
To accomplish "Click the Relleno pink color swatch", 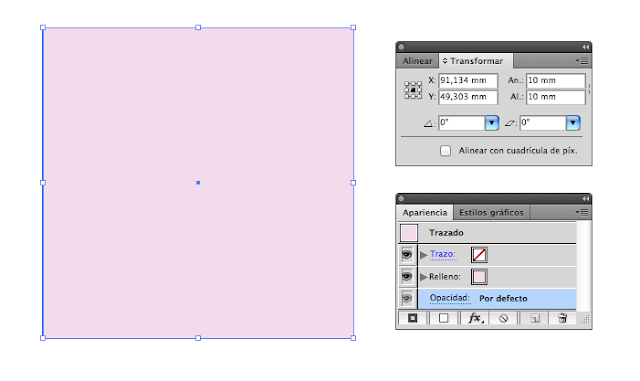I will point(479,277).
